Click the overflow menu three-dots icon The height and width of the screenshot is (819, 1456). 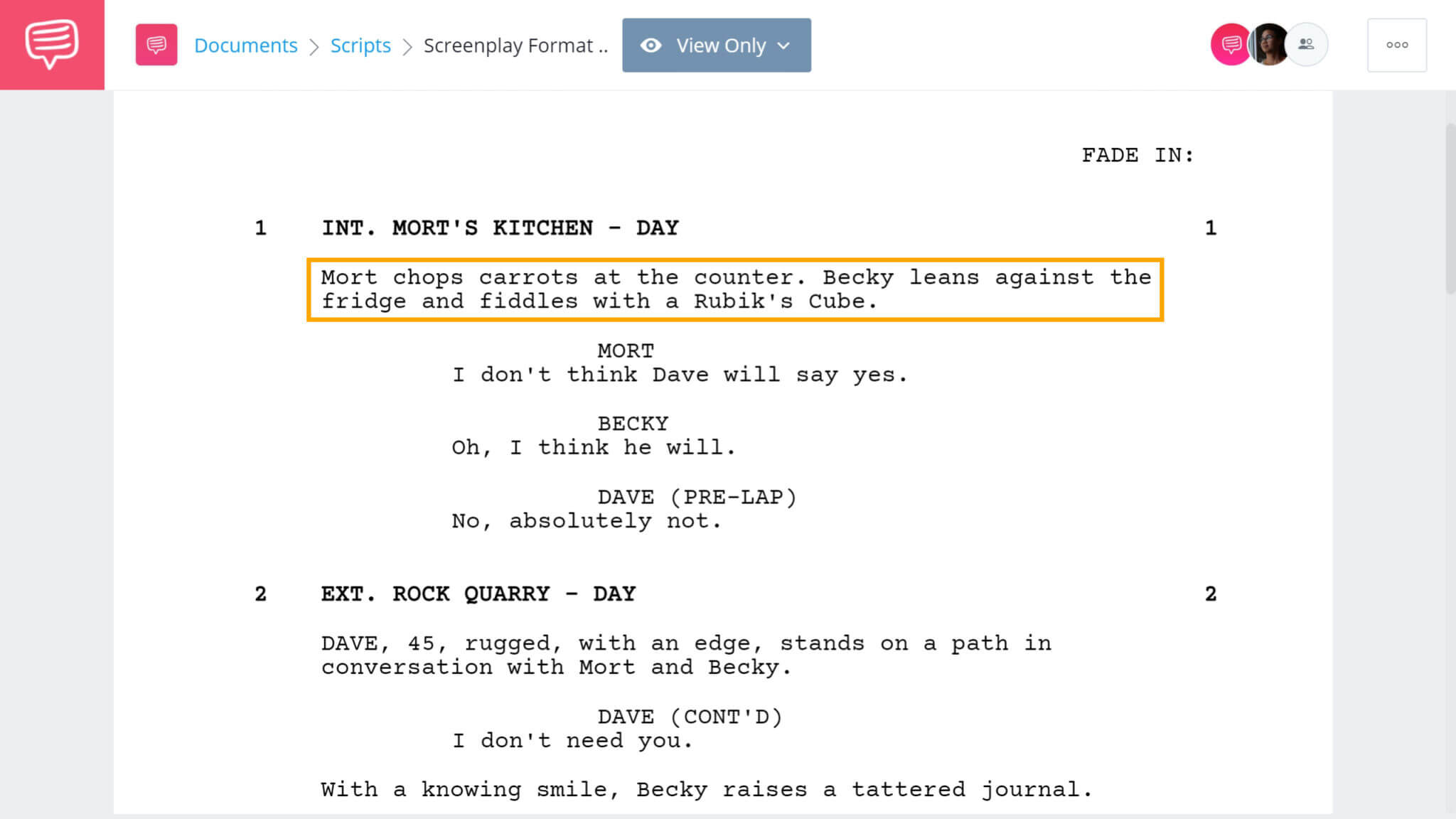pos(1396,44)
